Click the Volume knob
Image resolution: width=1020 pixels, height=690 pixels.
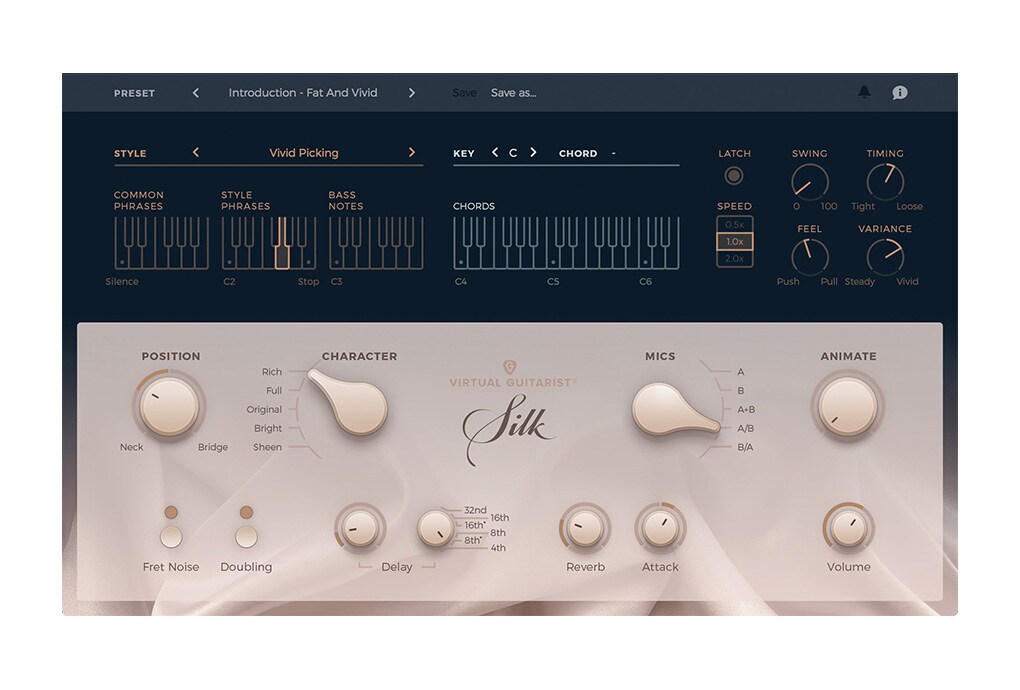click(848, 527)
